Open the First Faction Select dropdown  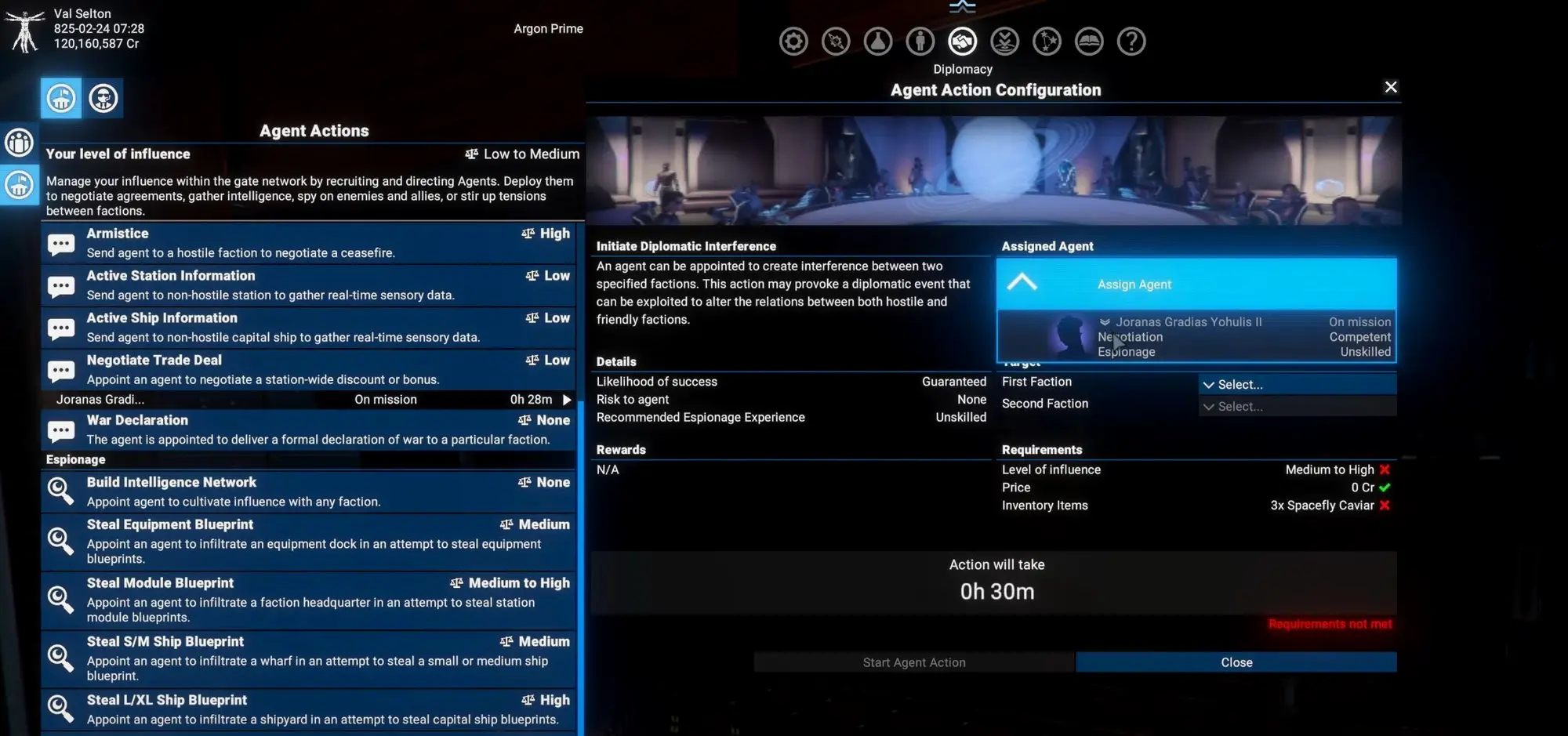1297,384
